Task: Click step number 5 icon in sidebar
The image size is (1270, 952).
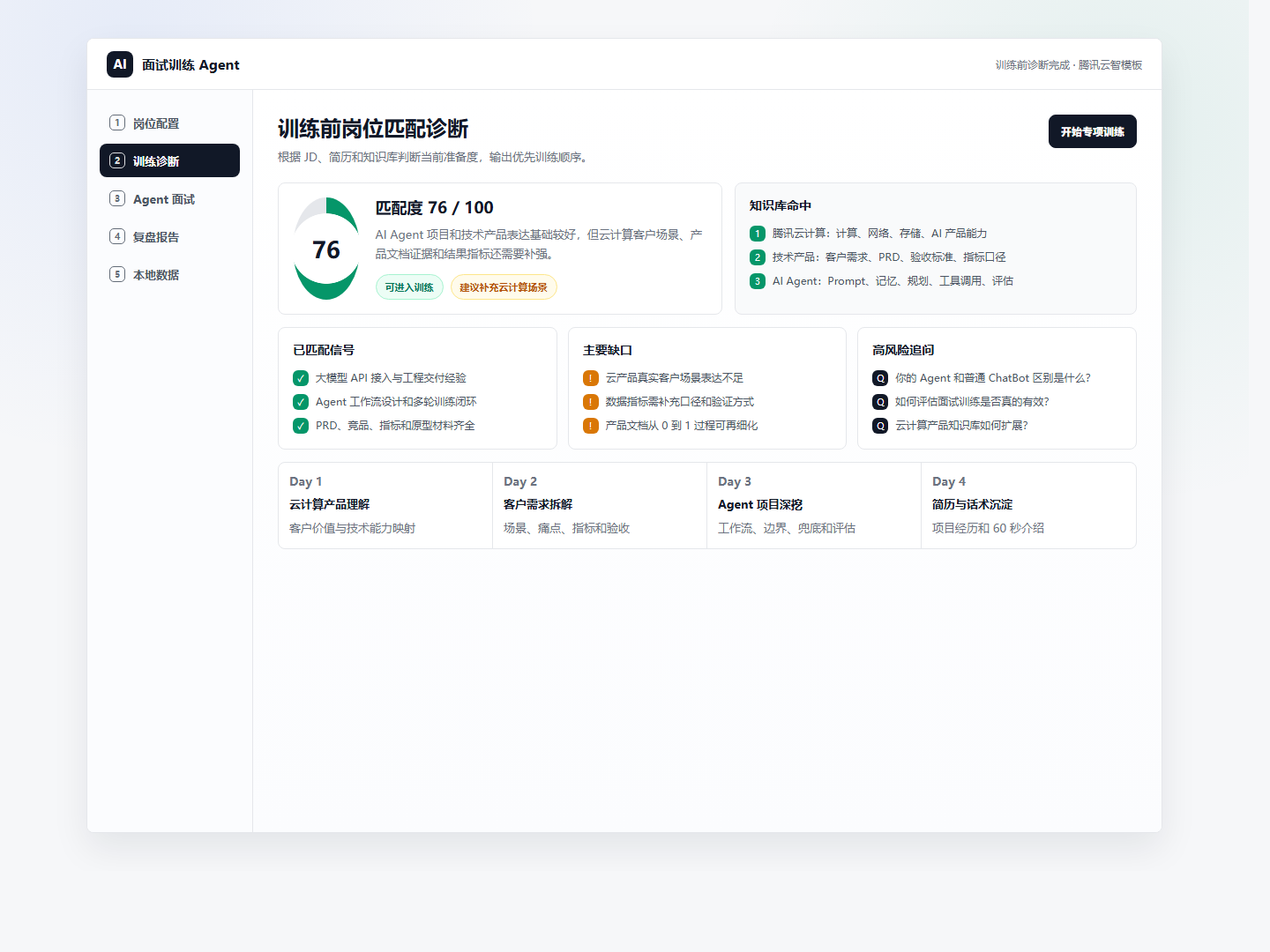Action: (x=117, y=274)
